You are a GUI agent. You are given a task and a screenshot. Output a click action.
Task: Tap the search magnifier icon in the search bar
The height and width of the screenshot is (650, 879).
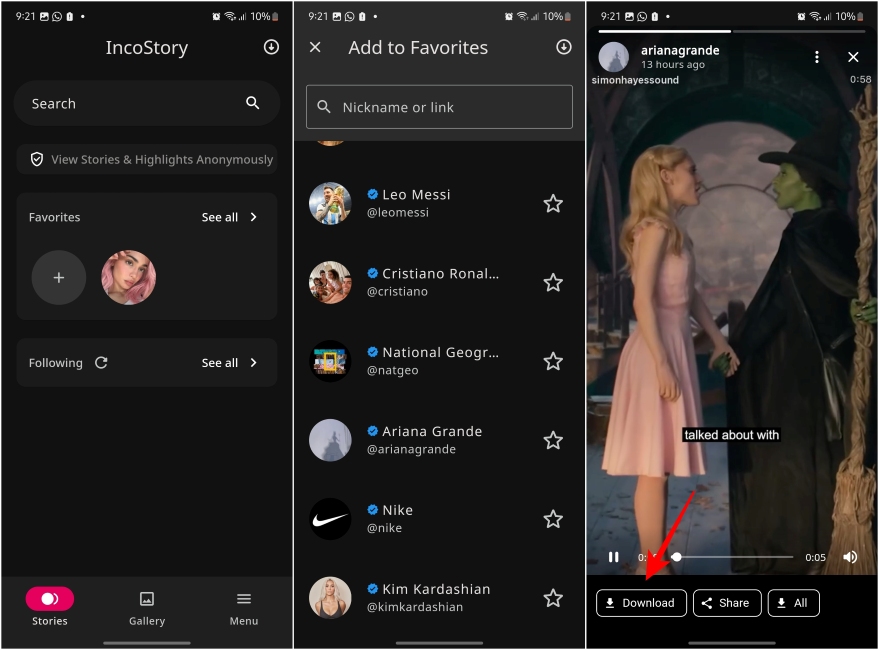point(250,103)
